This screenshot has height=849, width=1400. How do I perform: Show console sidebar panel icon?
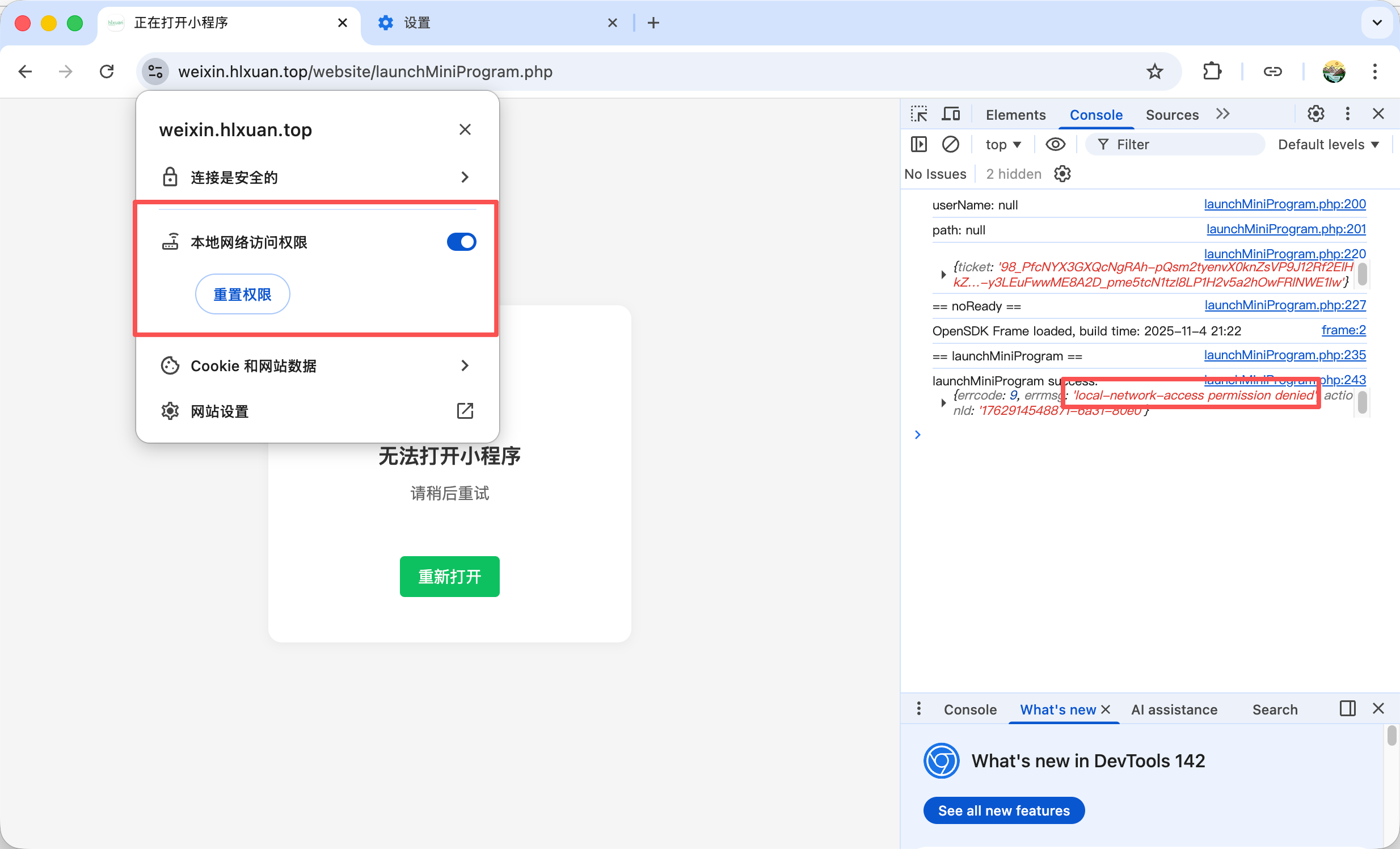click(919, 144)
